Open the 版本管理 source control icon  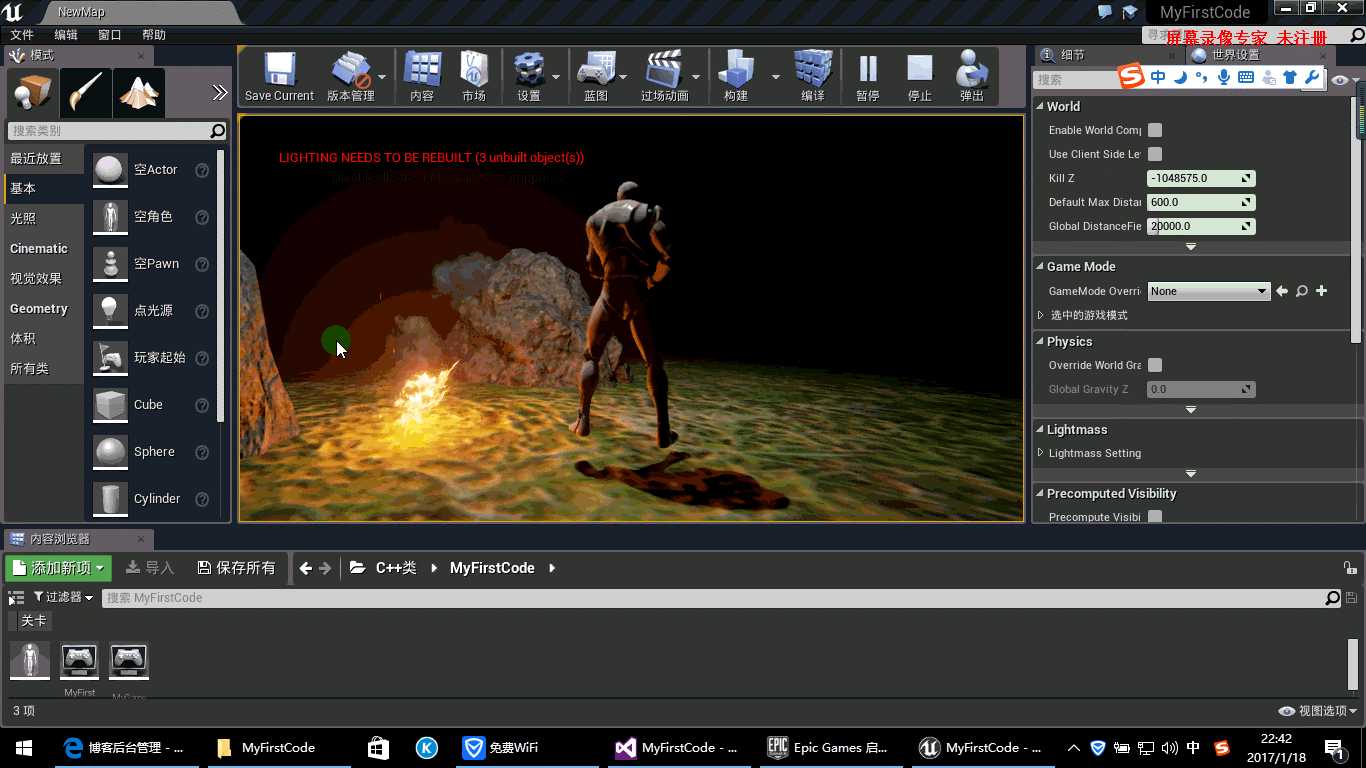pyautogui.click(x=351, y=76)
